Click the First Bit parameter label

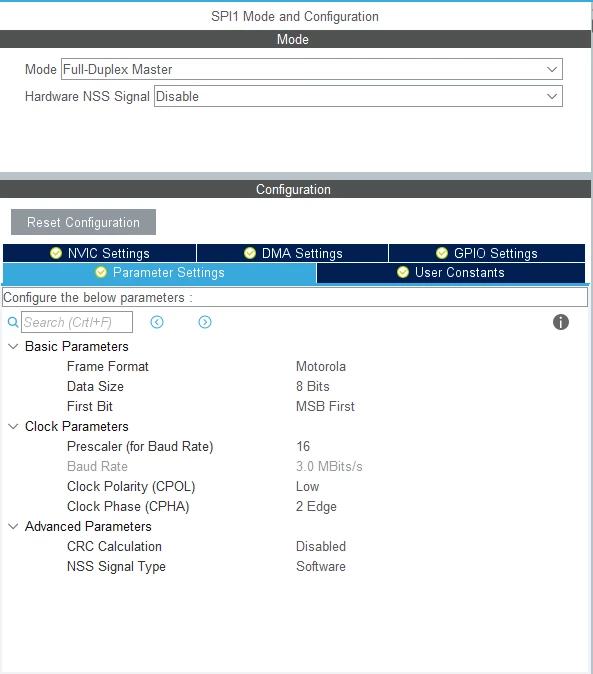tap(89, 407)
